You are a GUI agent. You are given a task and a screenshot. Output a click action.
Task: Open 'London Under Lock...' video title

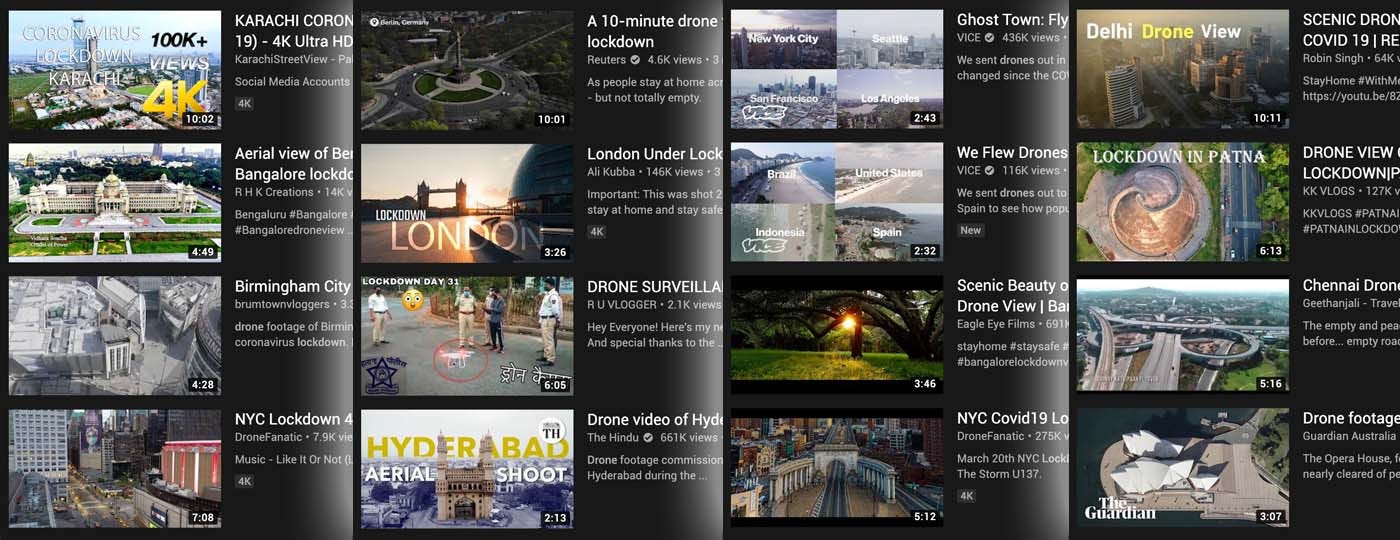[x=654, y=154]
